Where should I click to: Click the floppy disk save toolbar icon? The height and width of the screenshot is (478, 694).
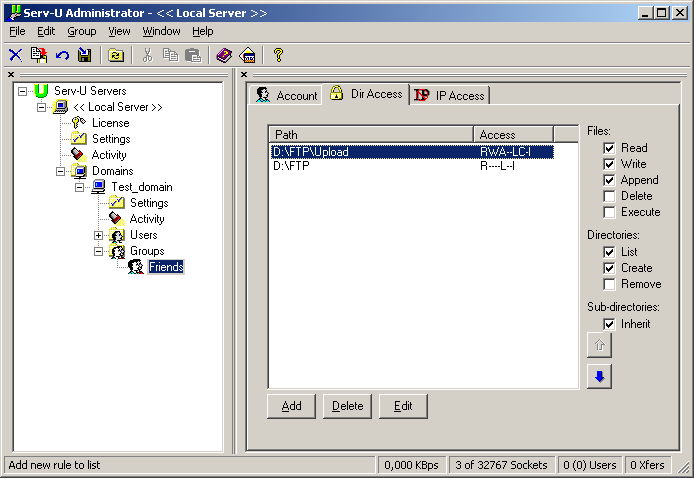[85, 55]
